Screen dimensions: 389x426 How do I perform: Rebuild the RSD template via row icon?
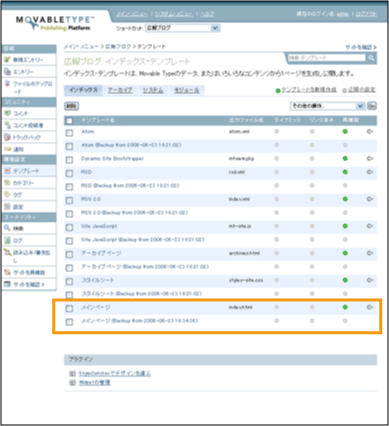coord(370,172)
